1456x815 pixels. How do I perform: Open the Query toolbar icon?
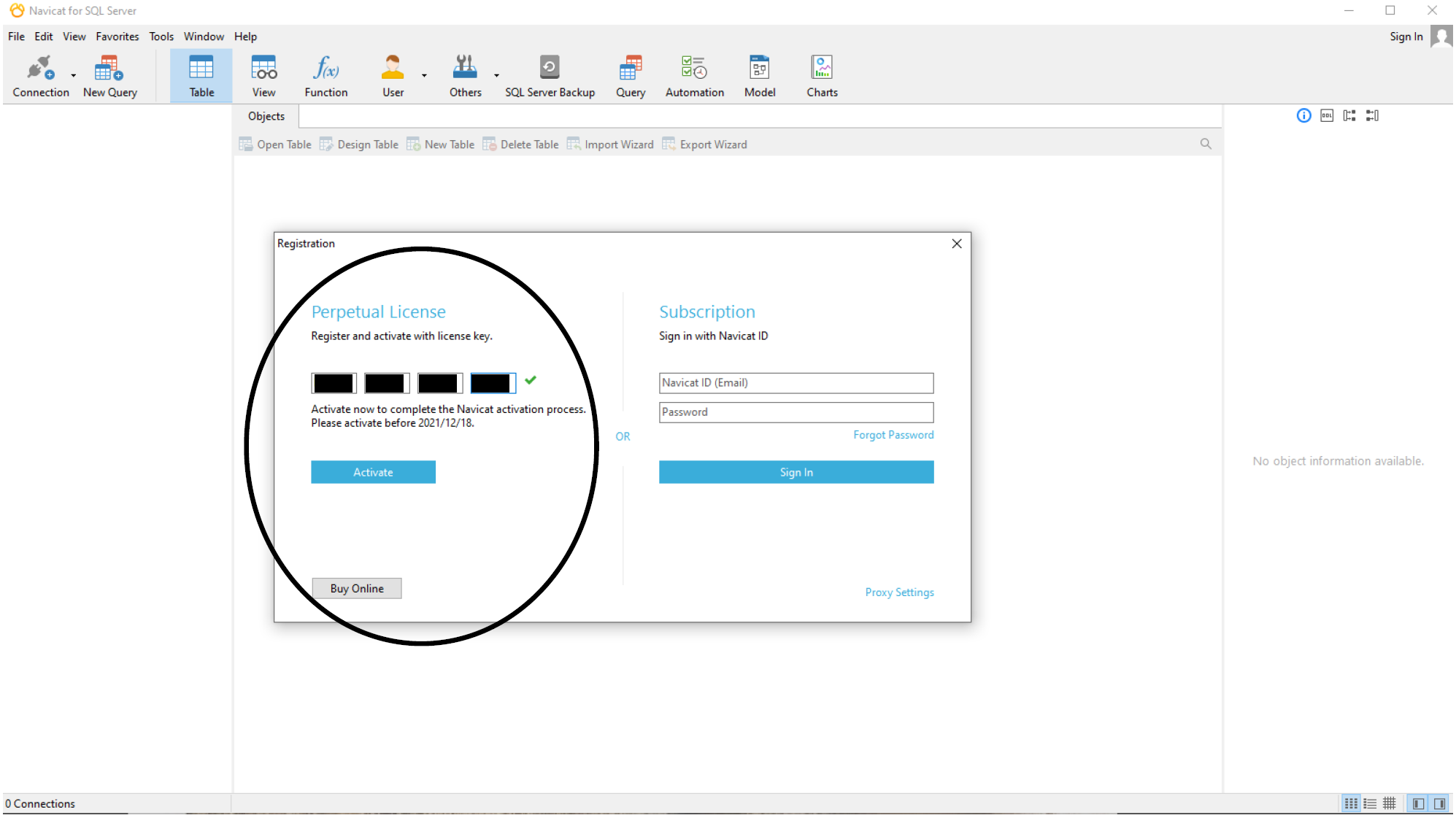click(630, 76)
